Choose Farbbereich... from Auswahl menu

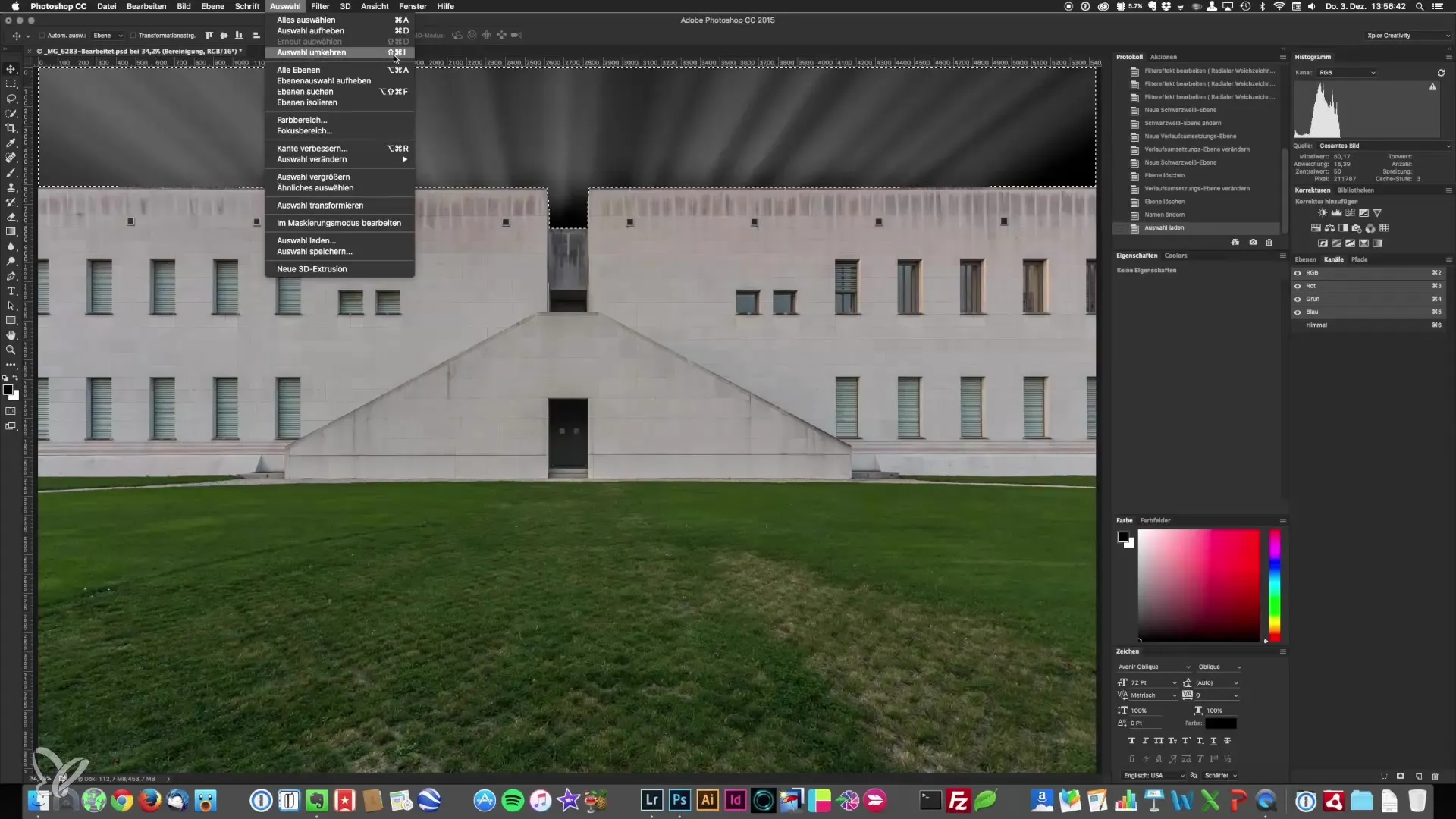pyautogui.click(x=340, y=120)
